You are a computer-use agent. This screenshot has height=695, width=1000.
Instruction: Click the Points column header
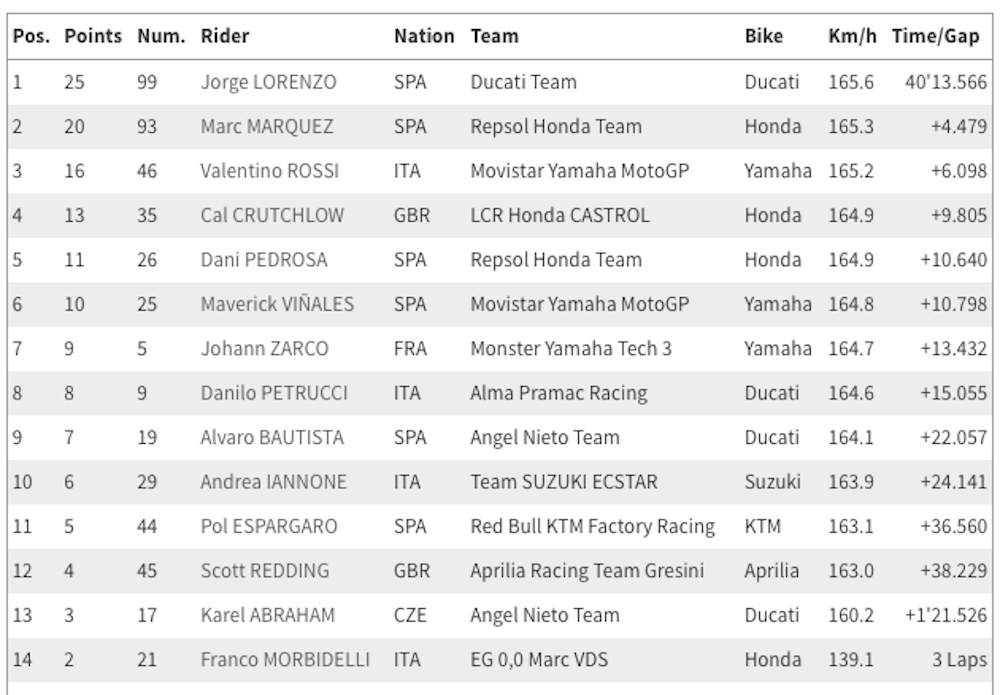coord(93,37)
